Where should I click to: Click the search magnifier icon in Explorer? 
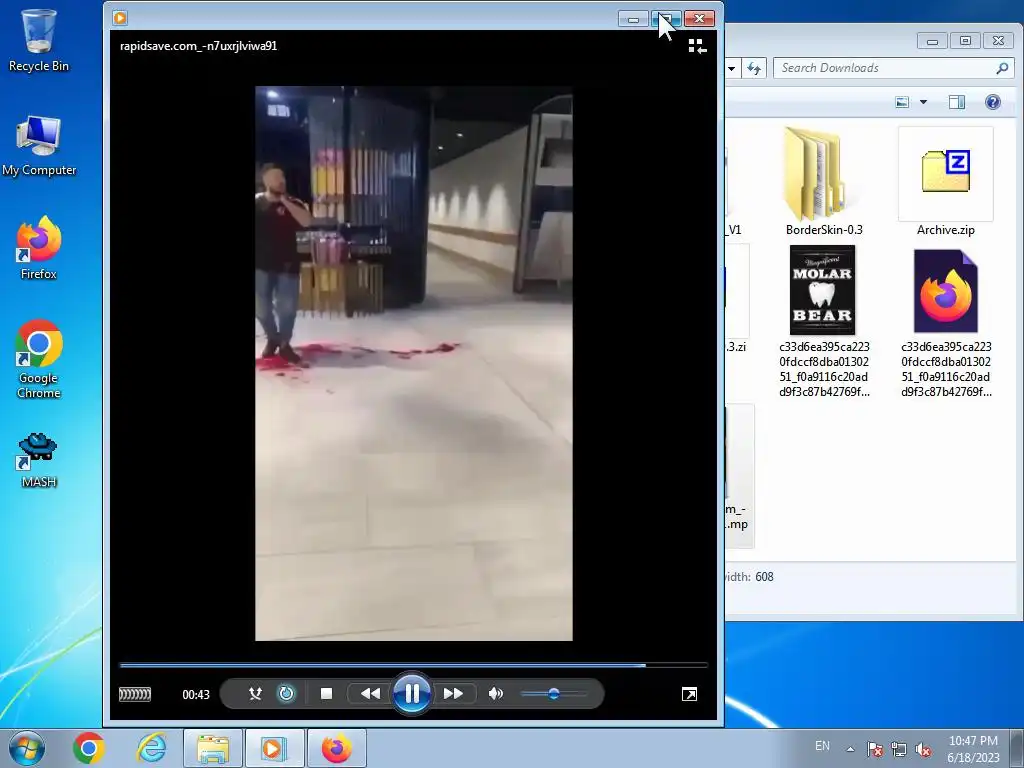[x=1002, y=68]
